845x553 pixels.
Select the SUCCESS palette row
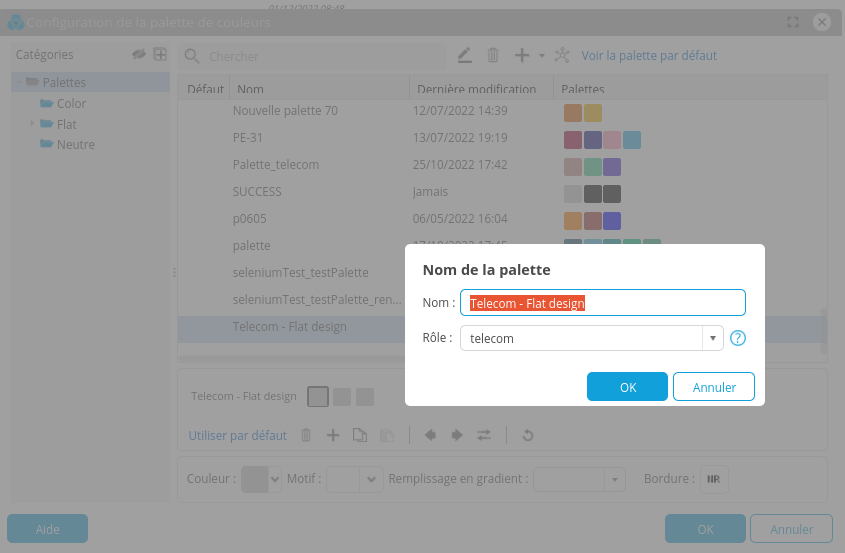[x=500, y=192]
